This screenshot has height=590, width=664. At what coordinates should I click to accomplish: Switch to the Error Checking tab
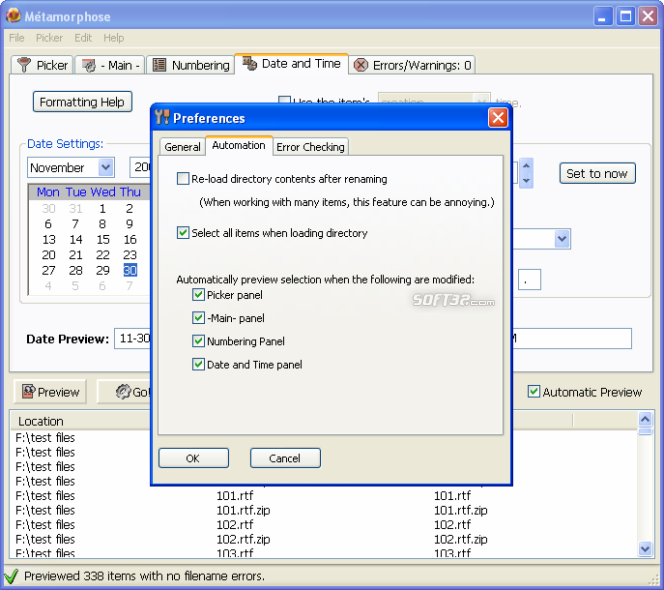click(310, 147)
